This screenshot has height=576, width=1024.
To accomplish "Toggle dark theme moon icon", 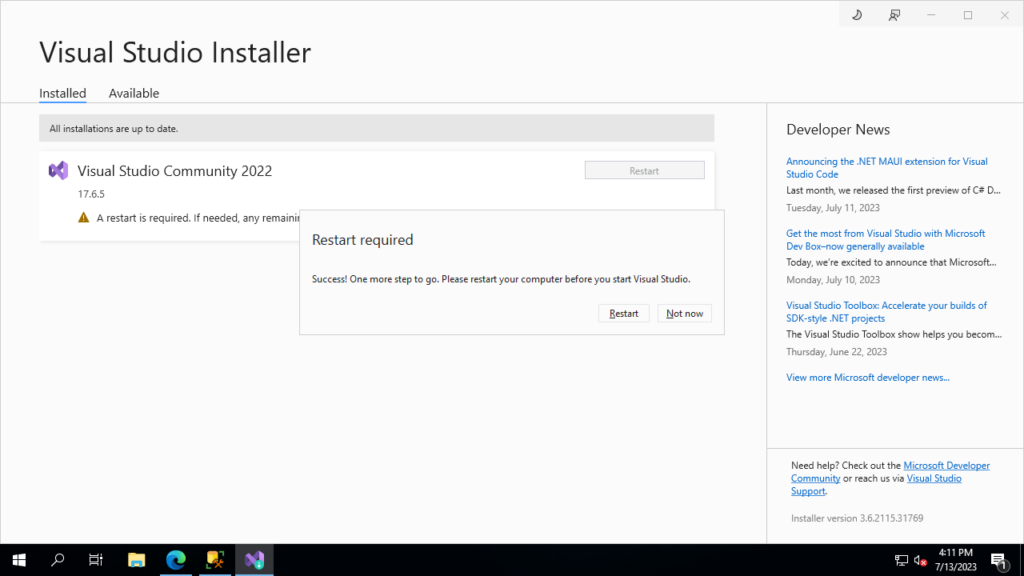I will point(857,15).
